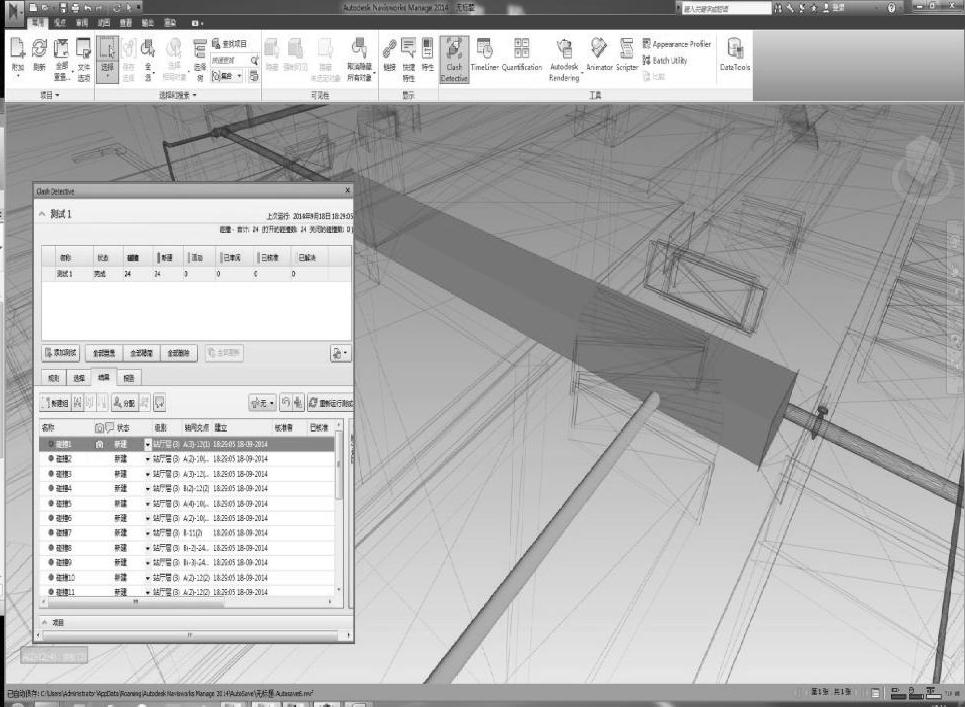Click the save icon in quick access toolbar
The height and width of the screenshot is (707, 965).
coord(62,8)
